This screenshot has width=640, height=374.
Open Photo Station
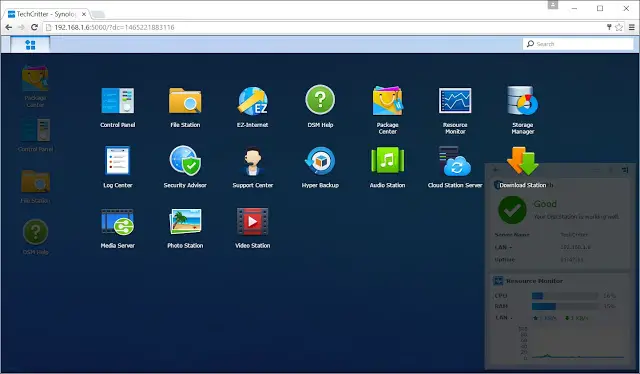185,228
